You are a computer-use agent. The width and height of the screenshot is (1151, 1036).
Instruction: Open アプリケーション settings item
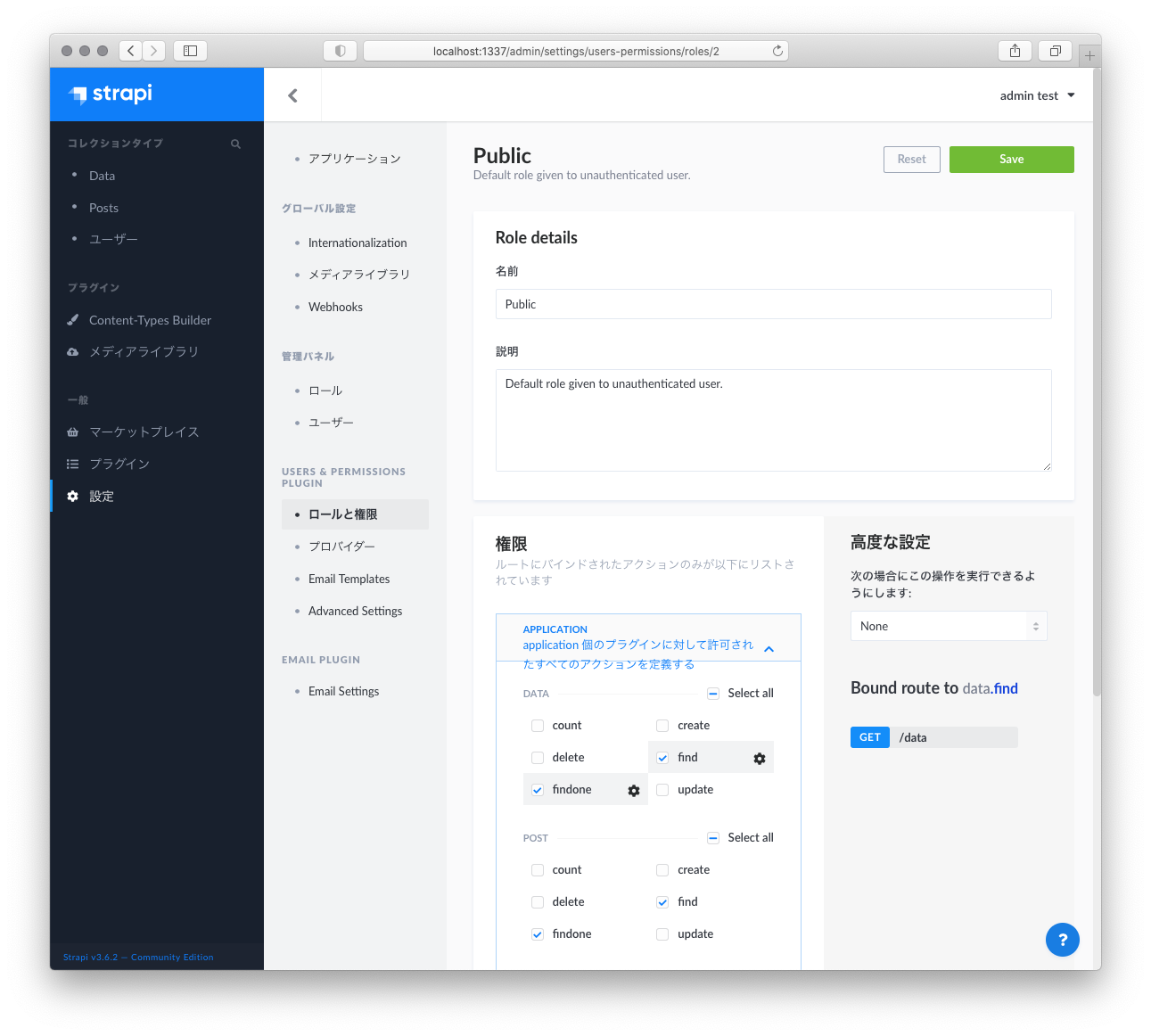pyautogui.click(x=354, y=159)
